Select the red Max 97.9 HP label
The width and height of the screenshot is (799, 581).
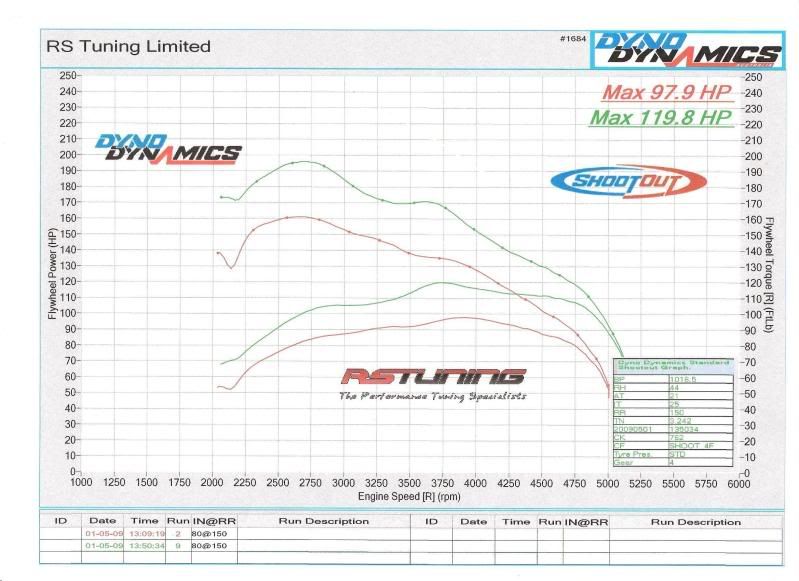(x=667, y=92)
